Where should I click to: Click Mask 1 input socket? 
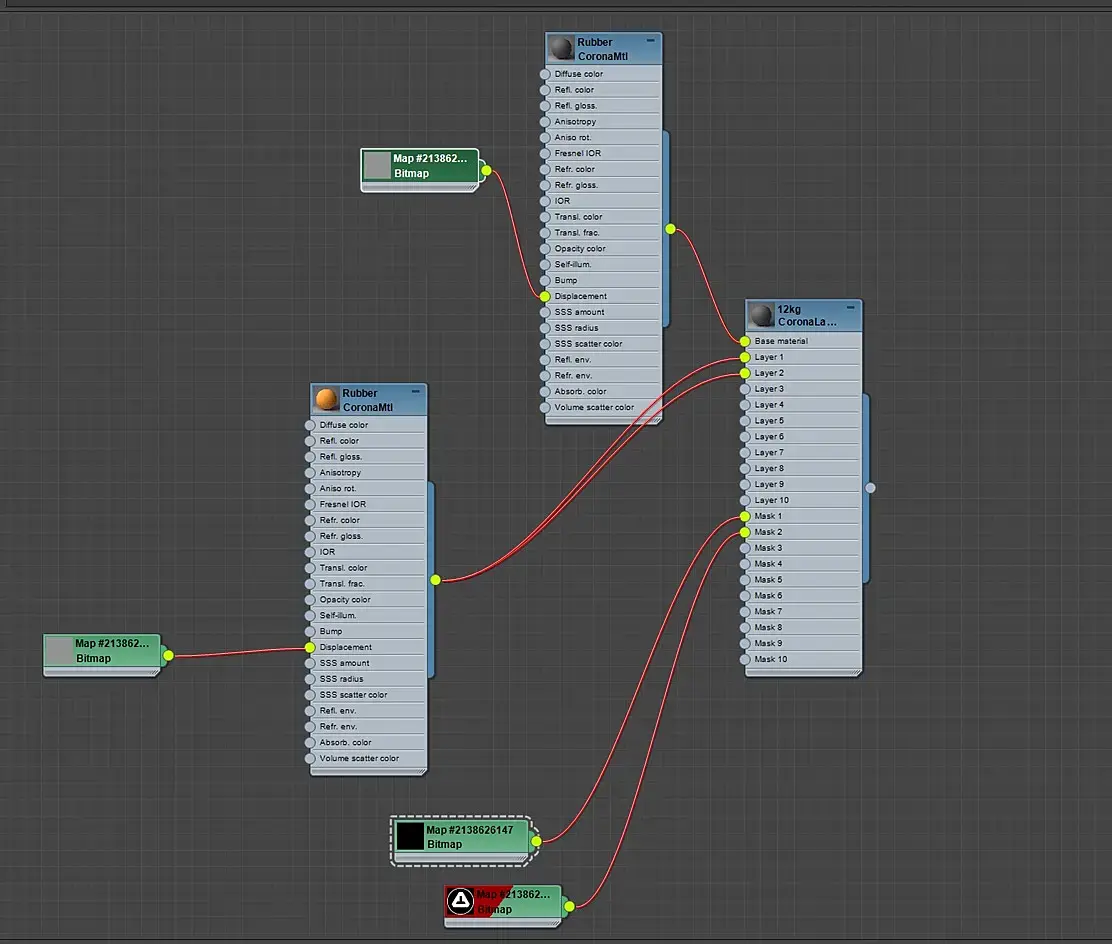point(745,516)
